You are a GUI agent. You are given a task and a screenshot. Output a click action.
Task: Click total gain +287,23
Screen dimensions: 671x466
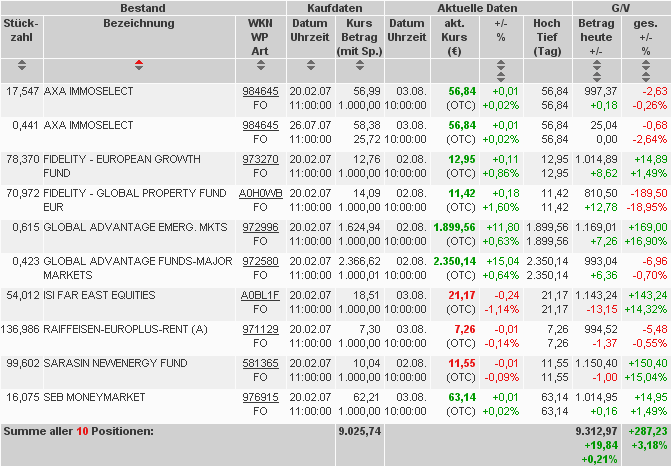648,431
